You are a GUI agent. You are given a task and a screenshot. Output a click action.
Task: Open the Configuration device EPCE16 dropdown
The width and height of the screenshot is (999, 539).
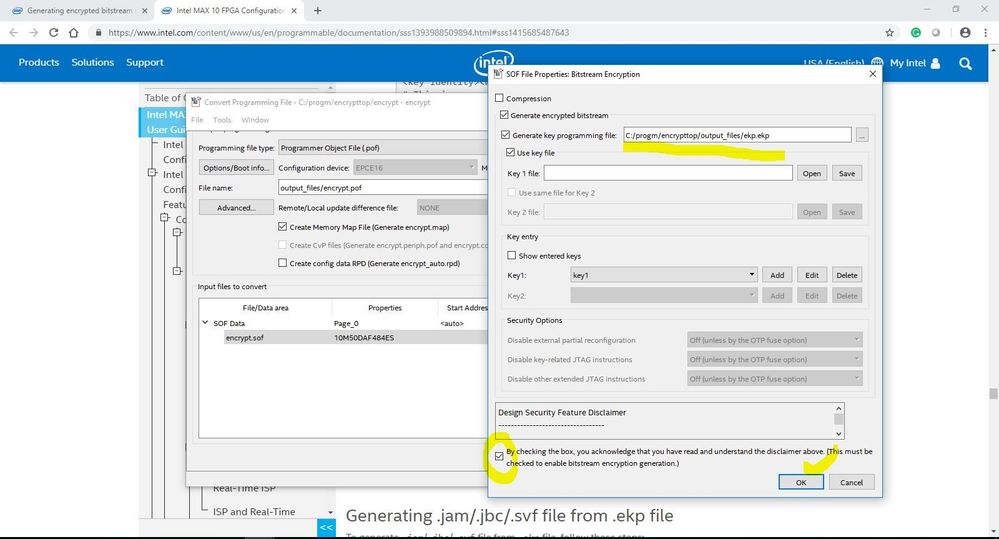tap(415, 168)
